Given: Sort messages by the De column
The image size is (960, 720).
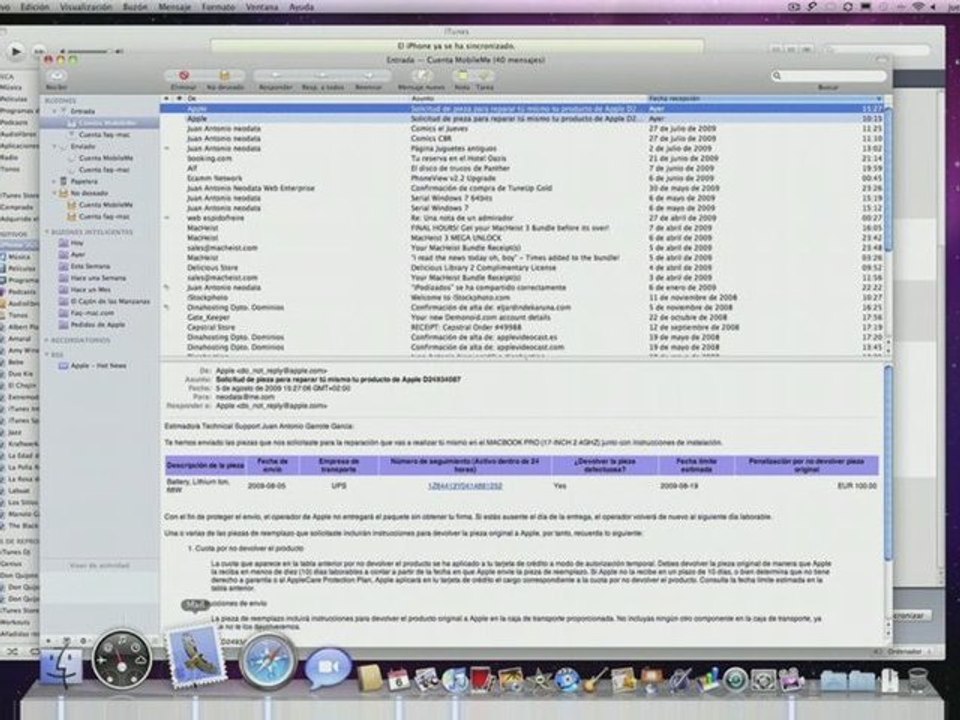Looking at the screenshot, I should 297,98.
